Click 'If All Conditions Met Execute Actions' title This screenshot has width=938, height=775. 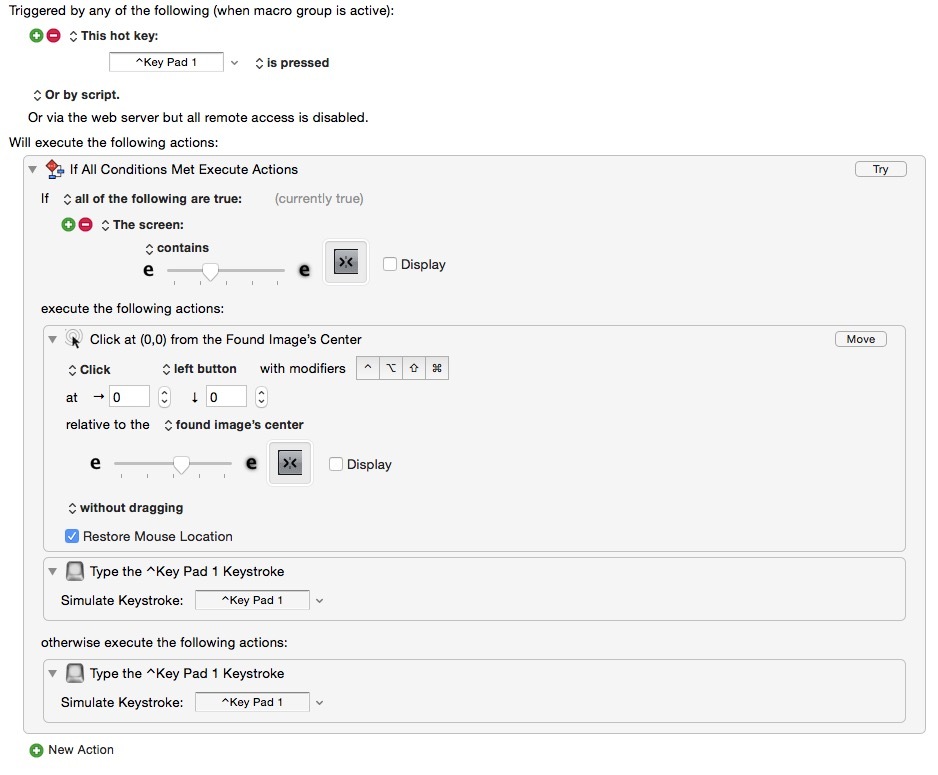[x=184, y=169]
